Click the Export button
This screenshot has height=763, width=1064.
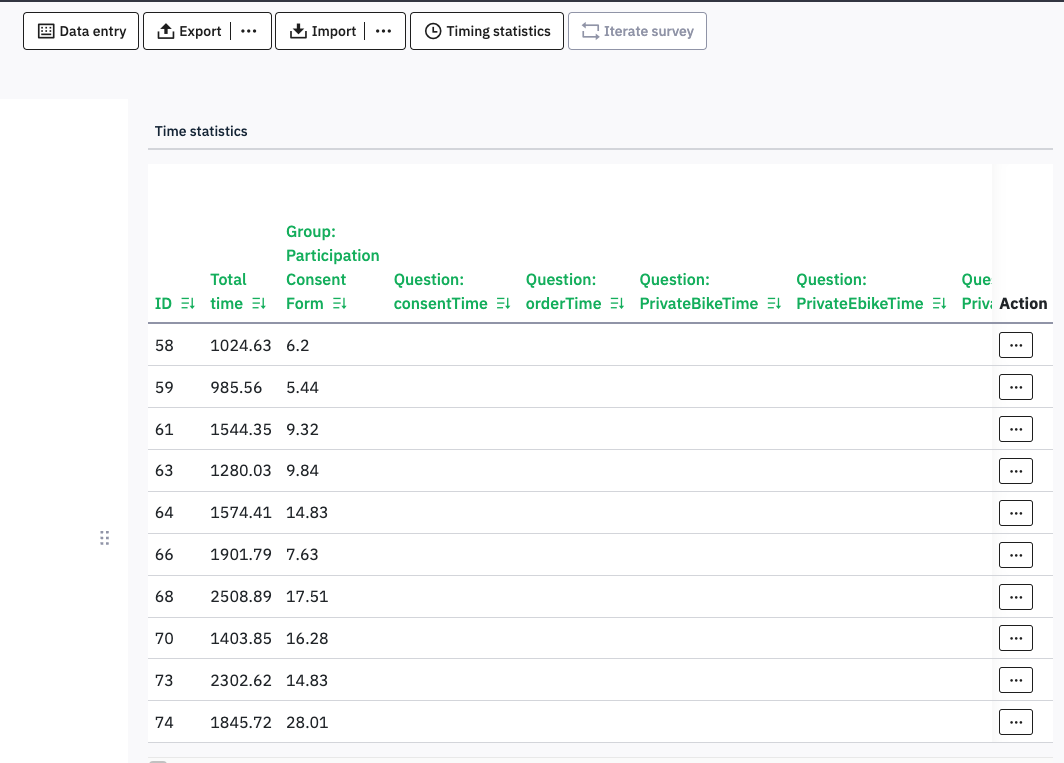[188, 31]
